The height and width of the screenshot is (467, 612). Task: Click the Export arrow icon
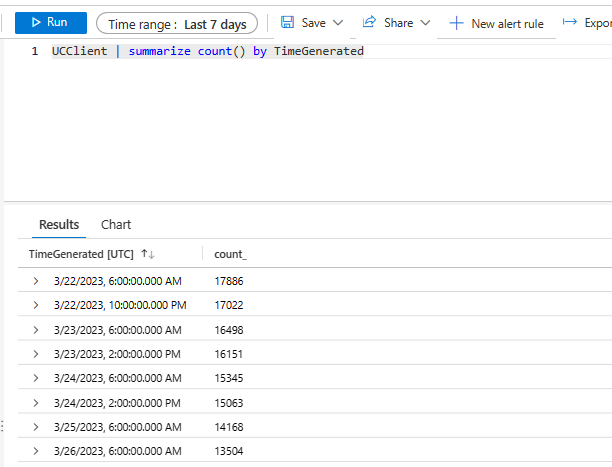[x=570, y=22]
